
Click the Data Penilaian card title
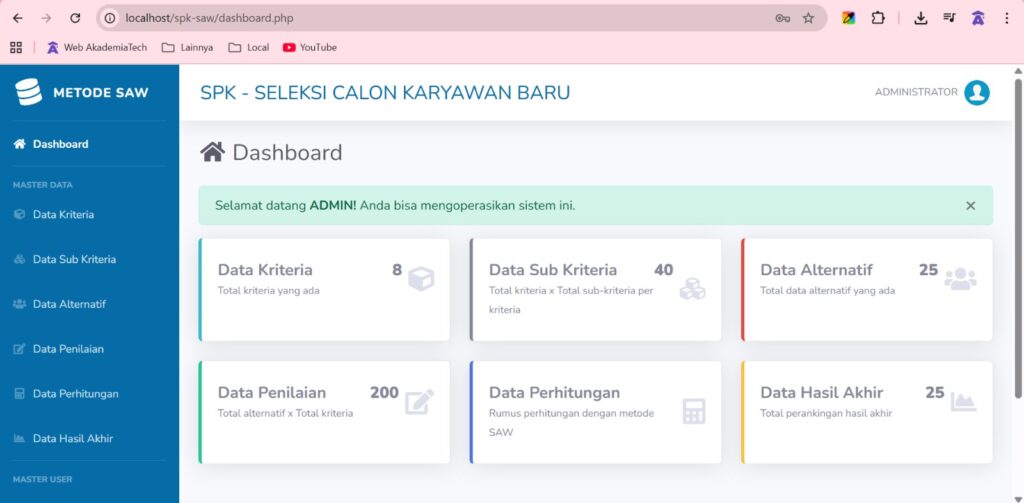point(272,393)
